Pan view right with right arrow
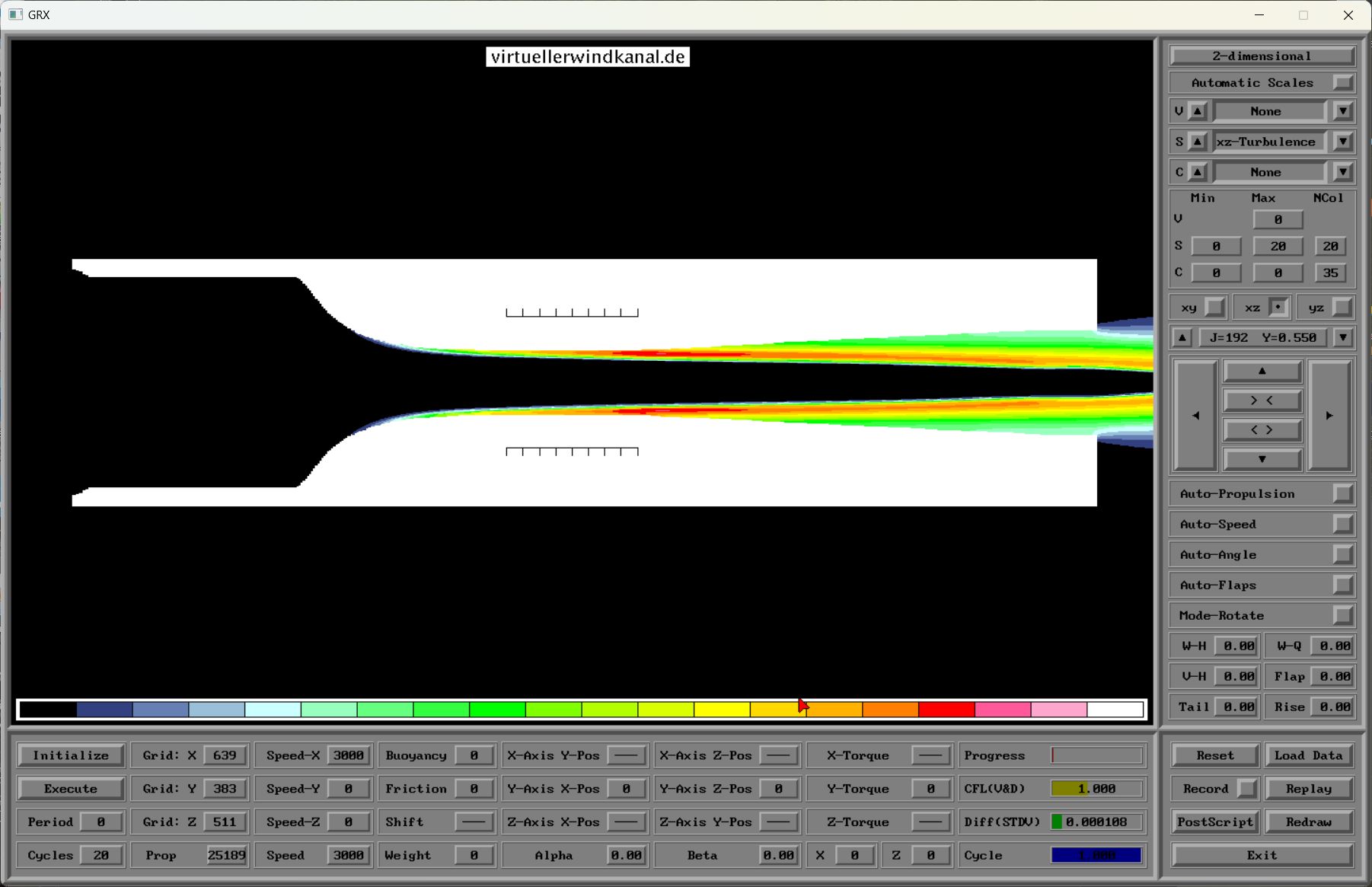Screen dimensions: 1372x887 (x=1329, y=415)
